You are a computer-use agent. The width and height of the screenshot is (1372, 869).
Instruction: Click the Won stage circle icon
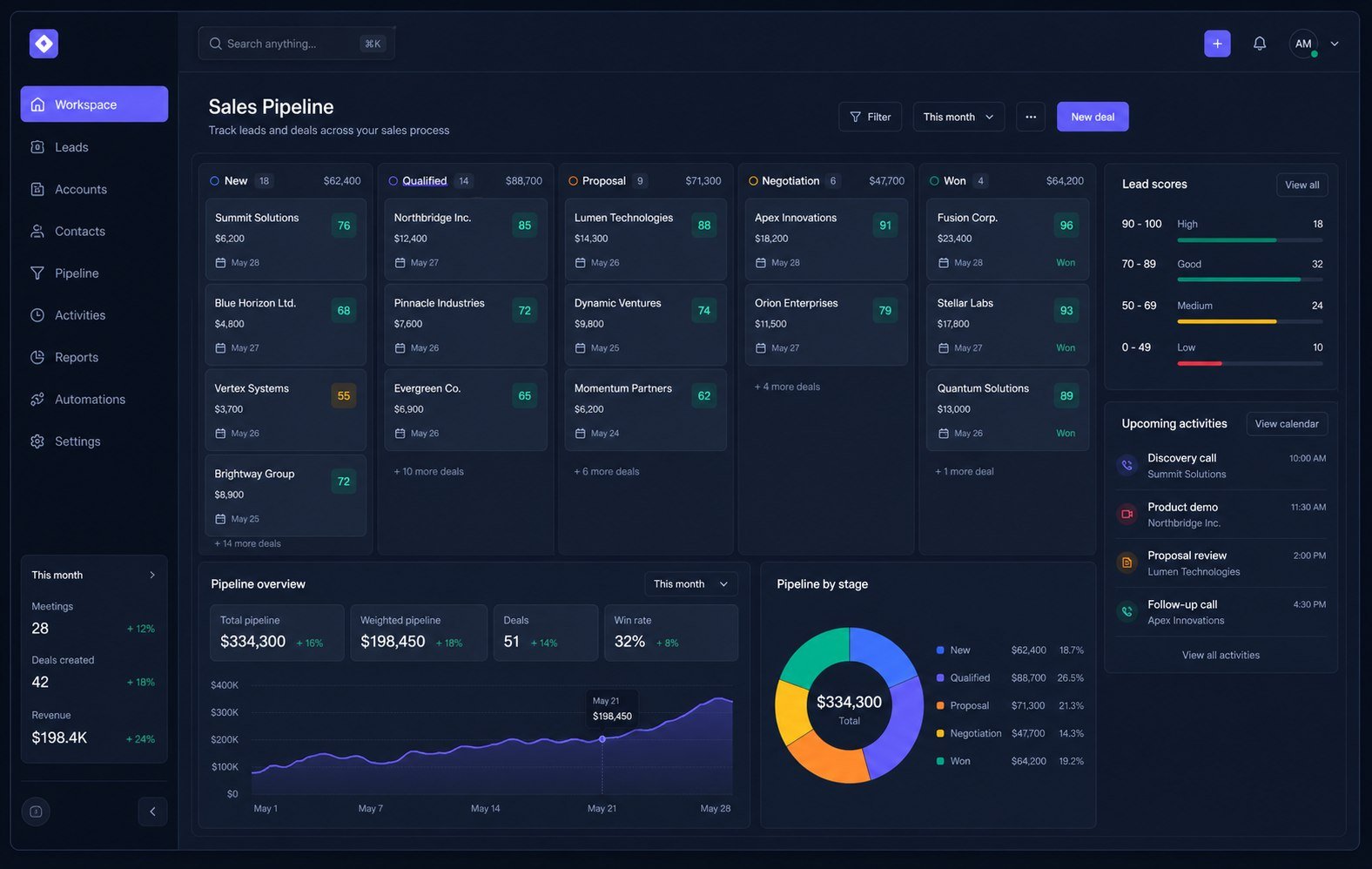(x=934, y=181)
